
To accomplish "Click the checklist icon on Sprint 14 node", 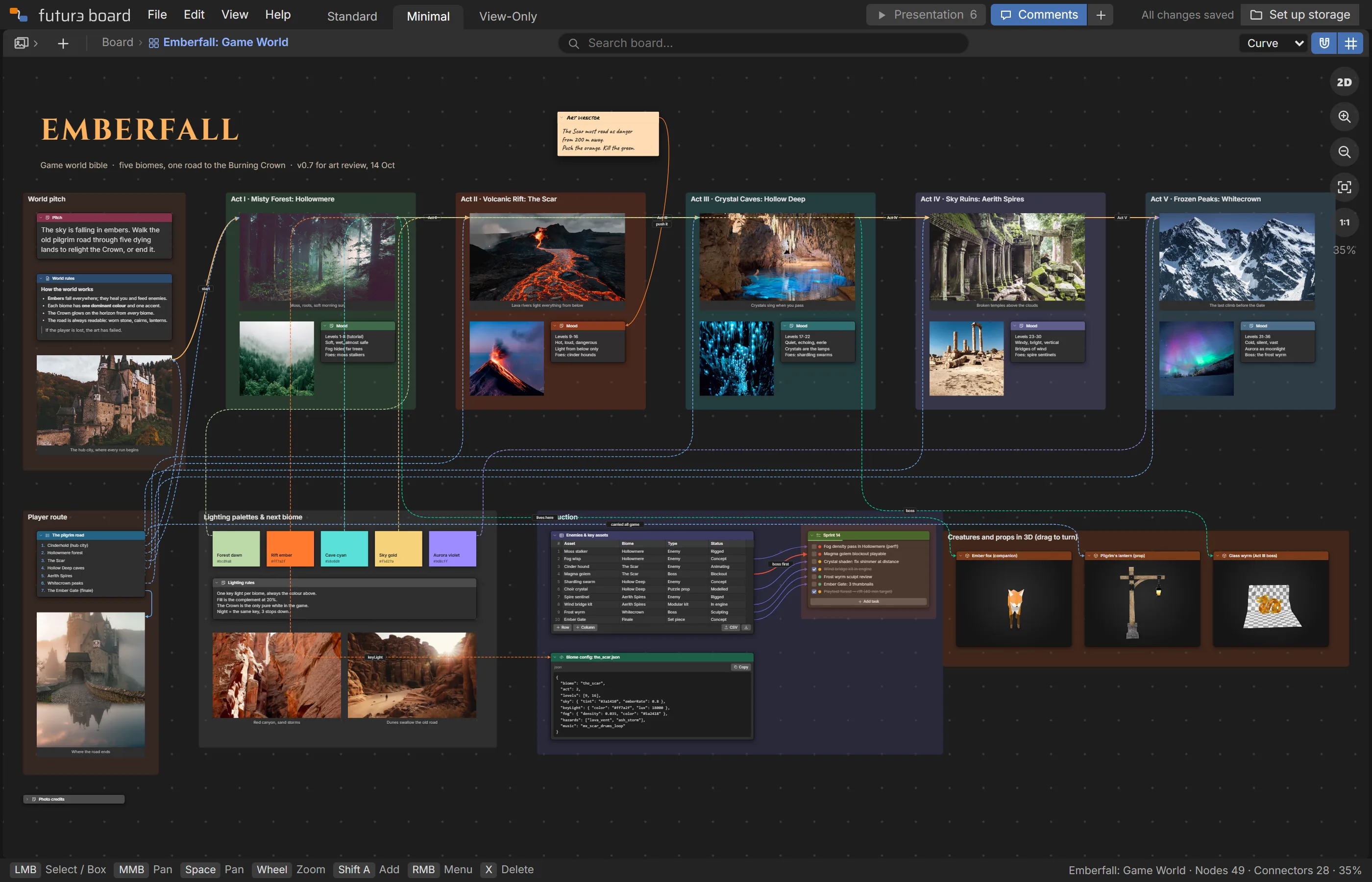I will [818, 536].
